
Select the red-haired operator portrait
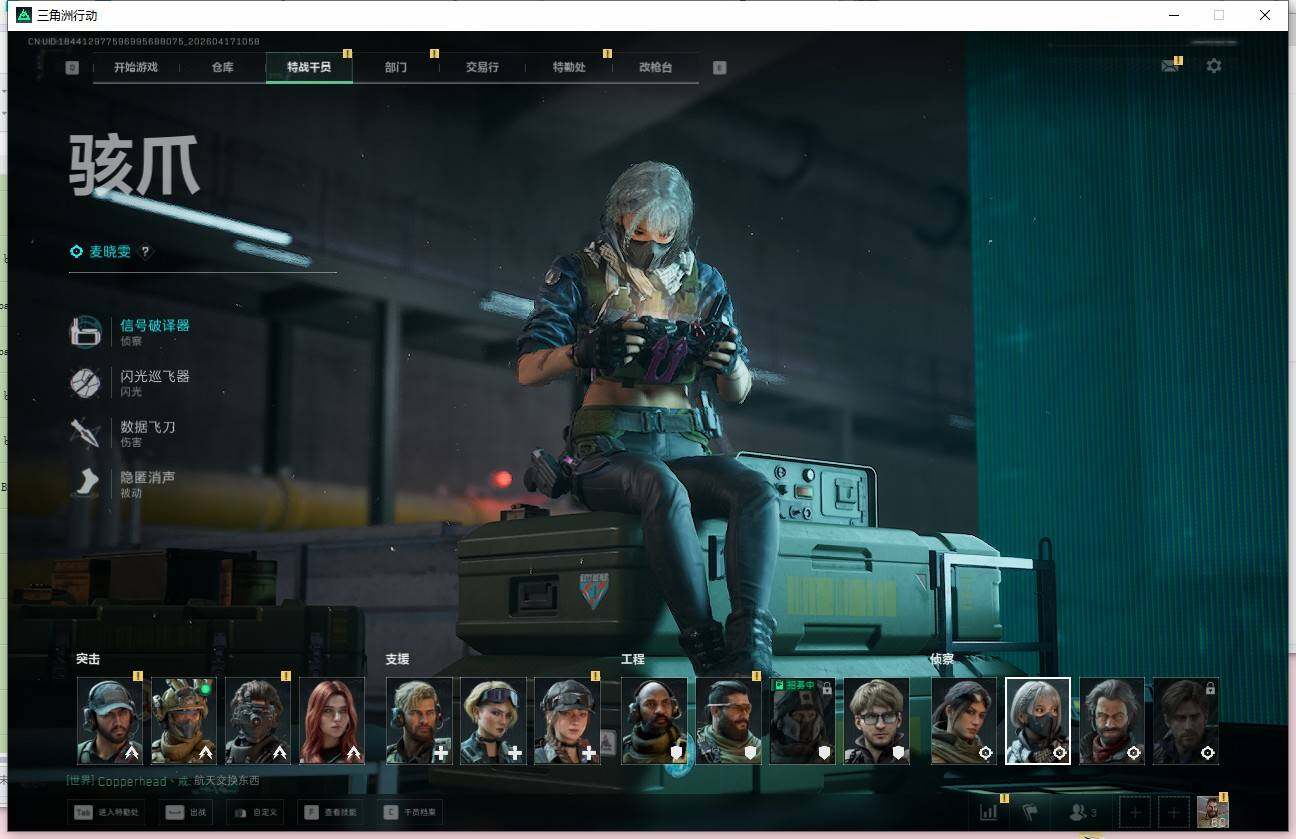[x=332, y=721]
